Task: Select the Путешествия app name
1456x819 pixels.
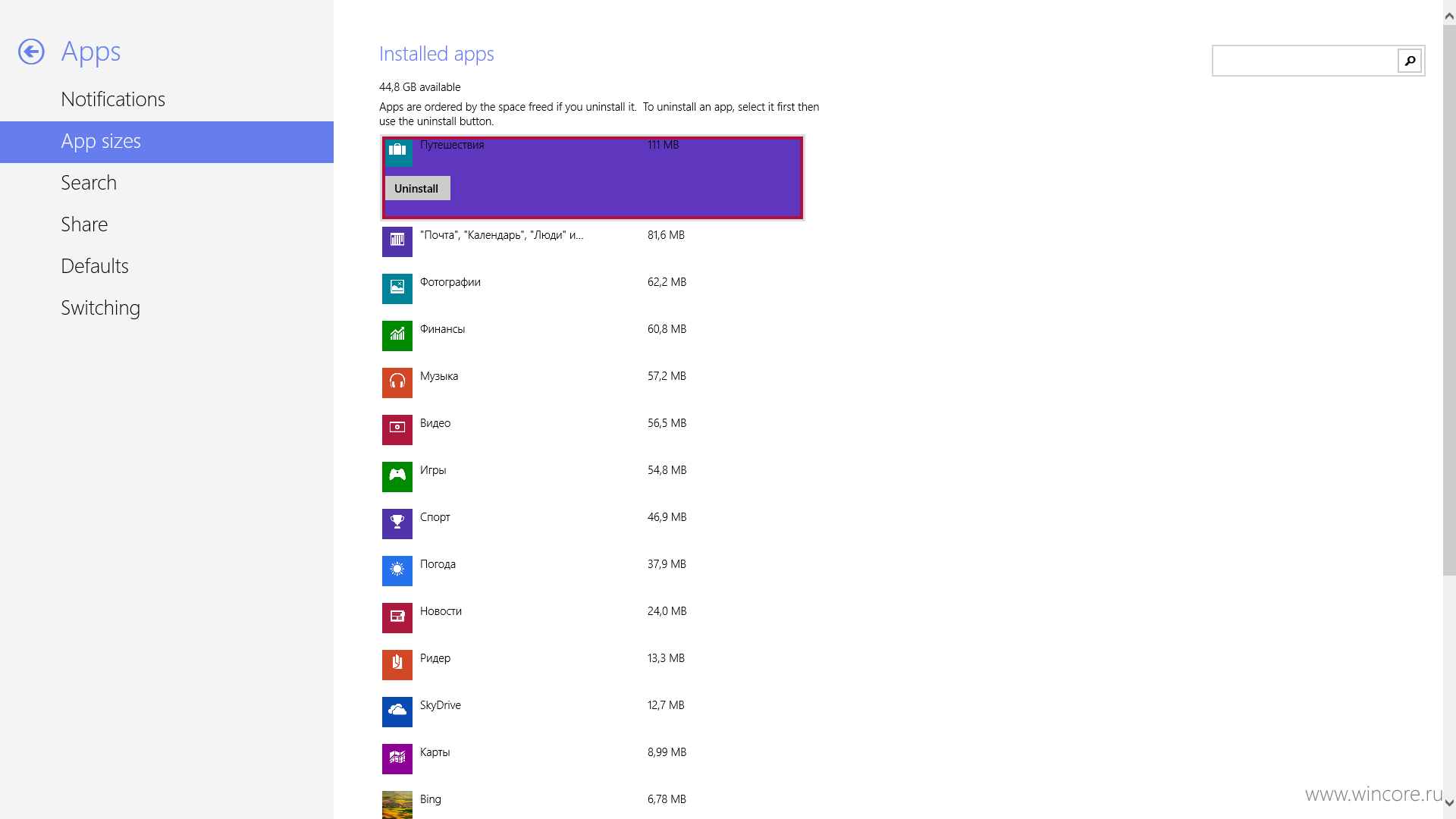Action: point(452,145)
